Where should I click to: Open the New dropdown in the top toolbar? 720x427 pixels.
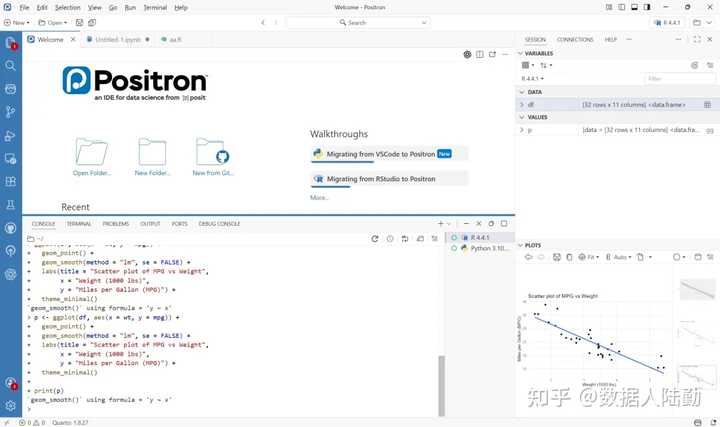click(17, 22)
